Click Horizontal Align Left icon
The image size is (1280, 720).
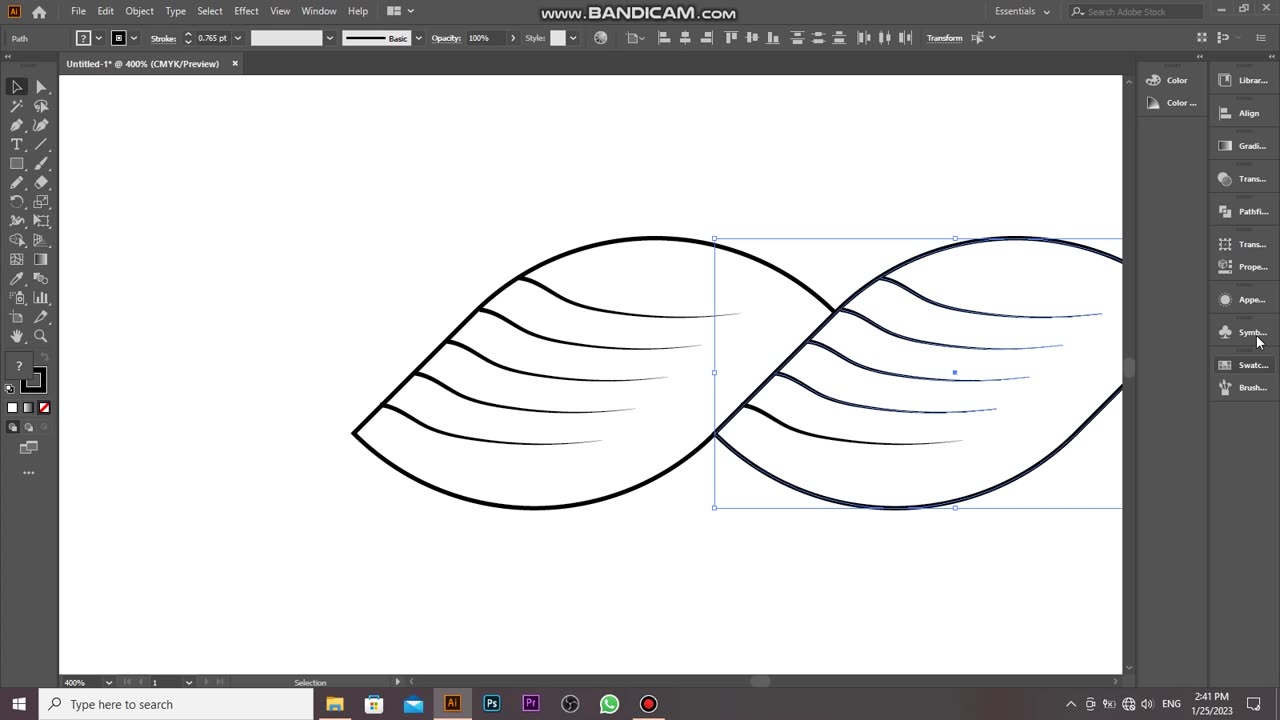(665, 38)
